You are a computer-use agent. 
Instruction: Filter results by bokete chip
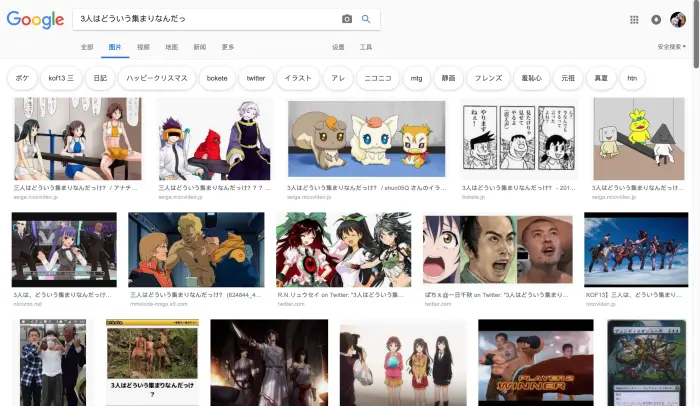click(x=217, y=78)
